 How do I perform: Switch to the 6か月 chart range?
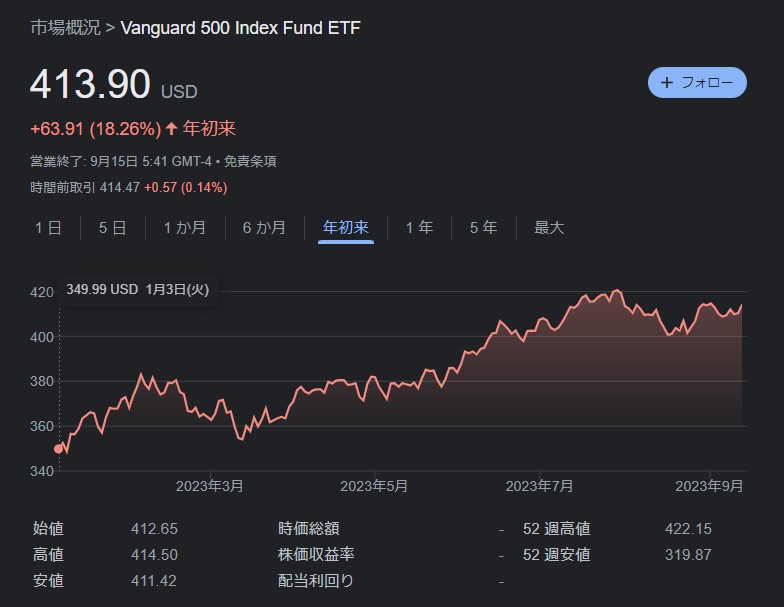(264, 228)
